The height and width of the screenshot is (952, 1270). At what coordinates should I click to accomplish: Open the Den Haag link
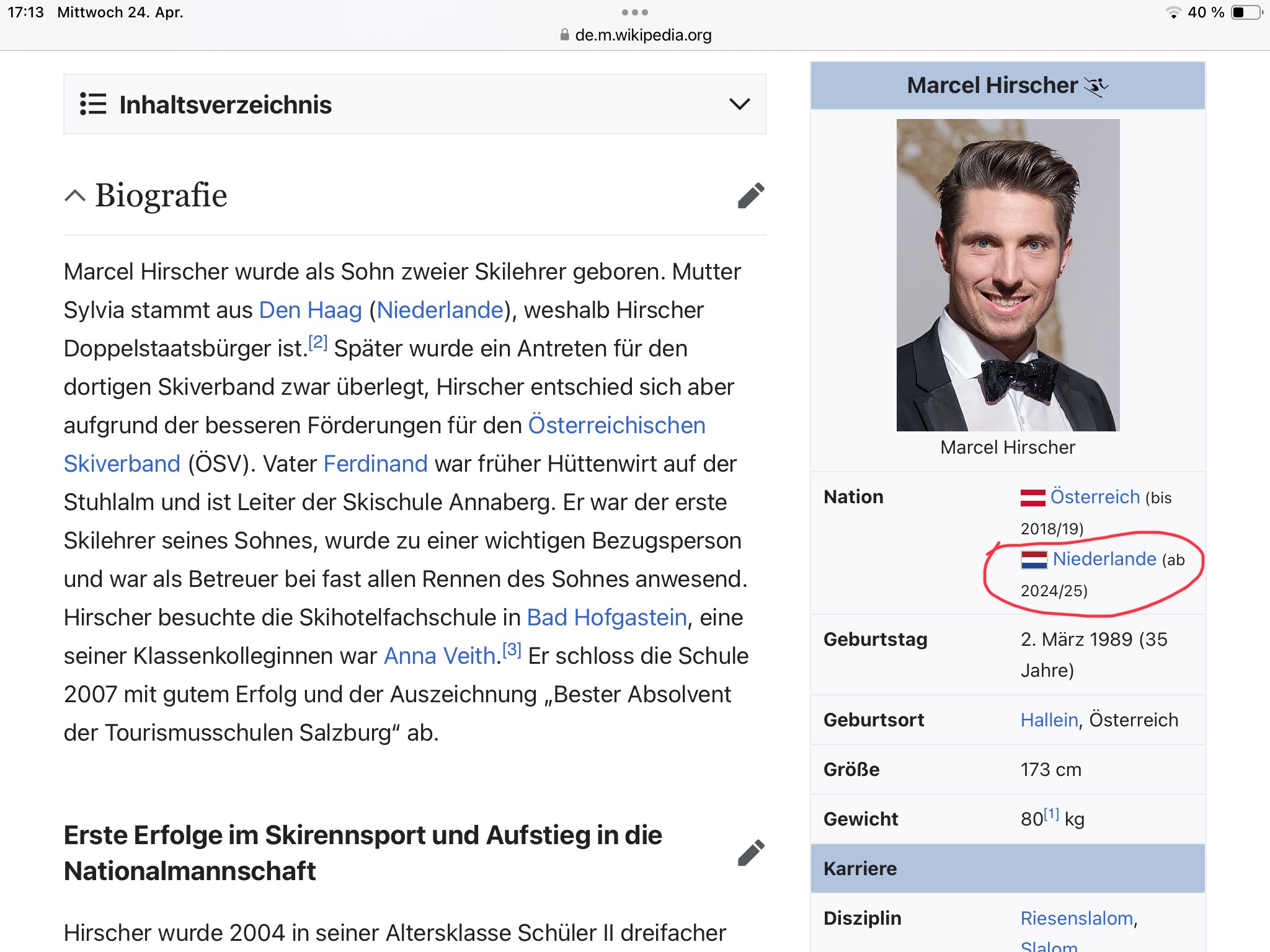click(310, 310)
